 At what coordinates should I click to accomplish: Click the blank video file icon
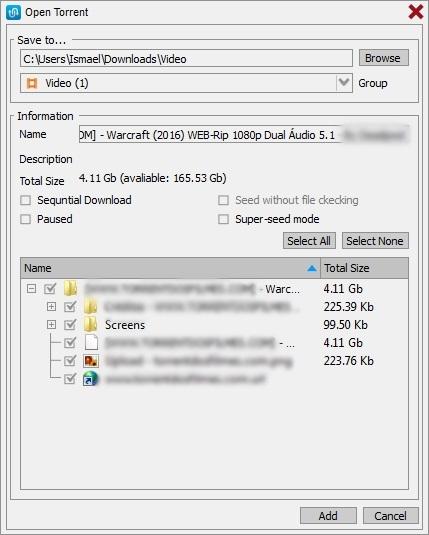(x=91, y=342)
